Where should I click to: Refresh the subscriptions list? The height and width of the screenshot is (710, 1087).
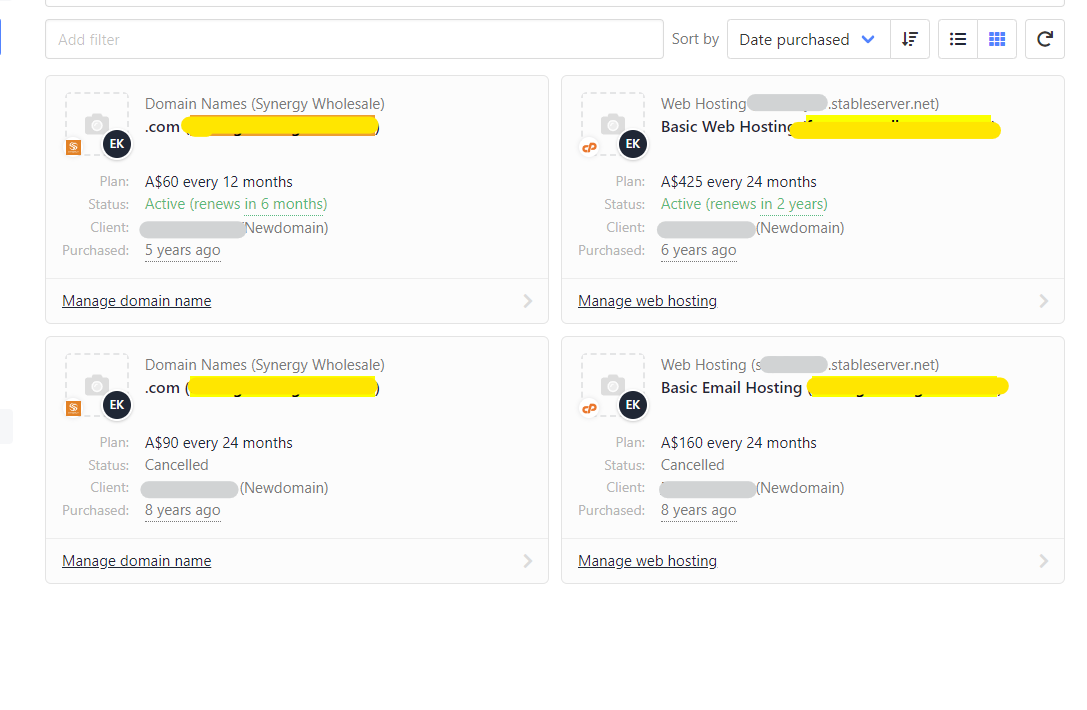1045,39
